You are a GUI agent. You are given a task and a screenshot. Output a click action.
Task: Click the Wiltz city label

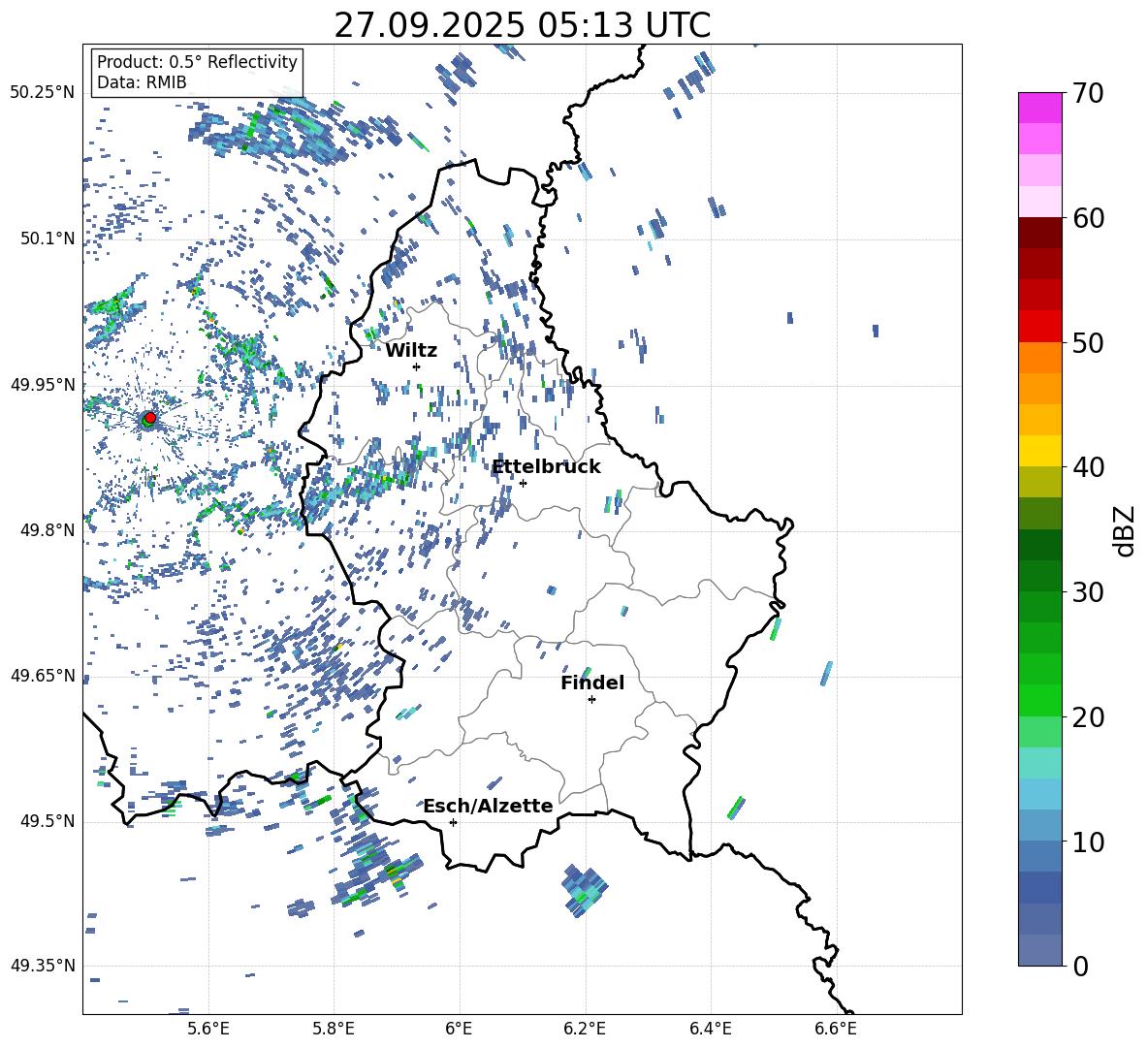[x=411, y=351]
